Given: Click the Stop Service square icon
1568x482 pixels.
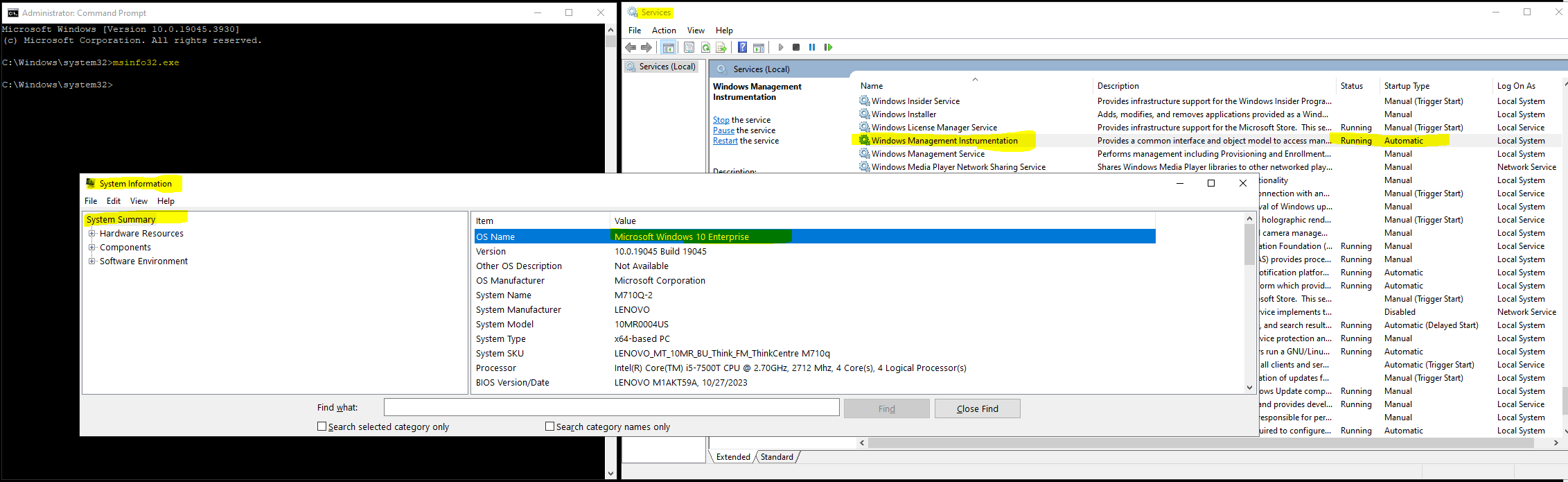Looking at the screenshot, I should click(x=796, y=47).
